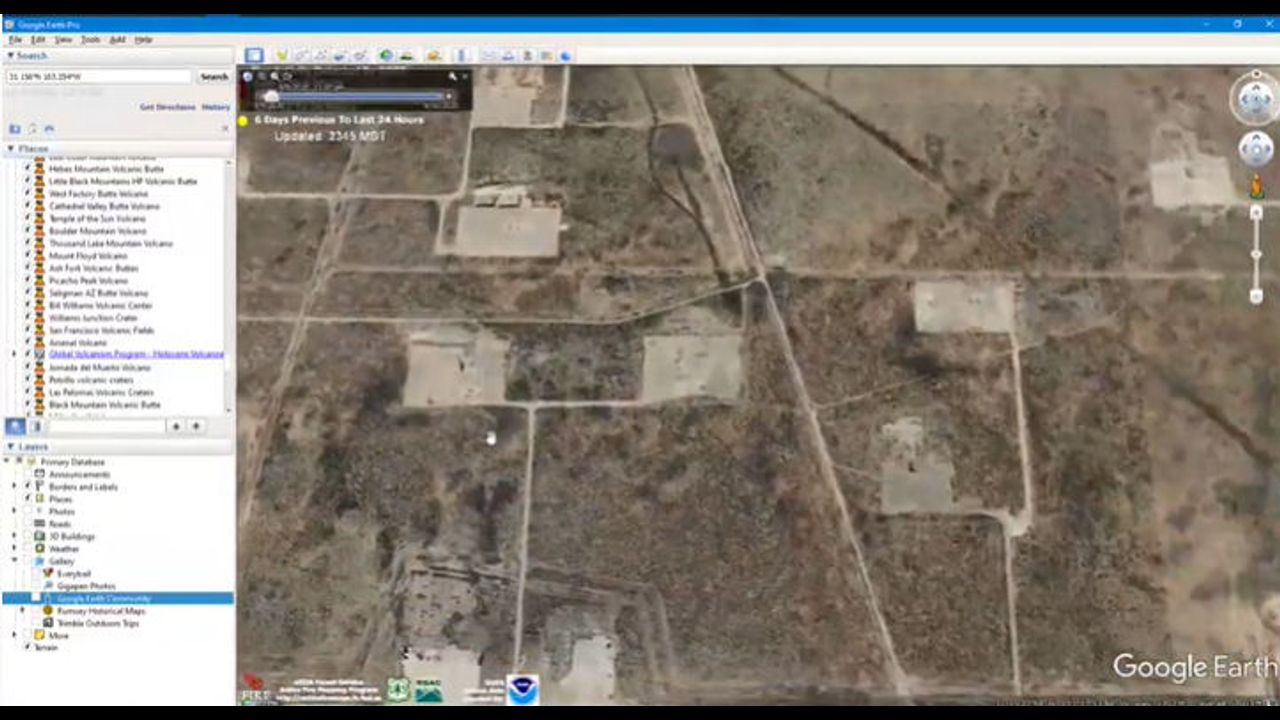Click the zoom slider on the map

pyautogui.click(x=1256, y=255)
